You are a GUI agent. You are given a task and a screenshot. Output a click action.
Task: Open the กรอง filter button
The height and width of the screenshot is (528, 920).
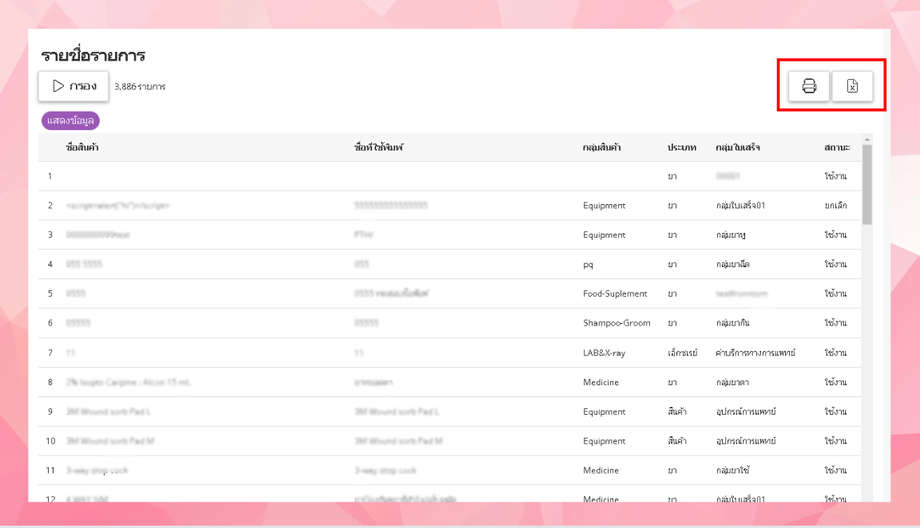click(73, 86)
